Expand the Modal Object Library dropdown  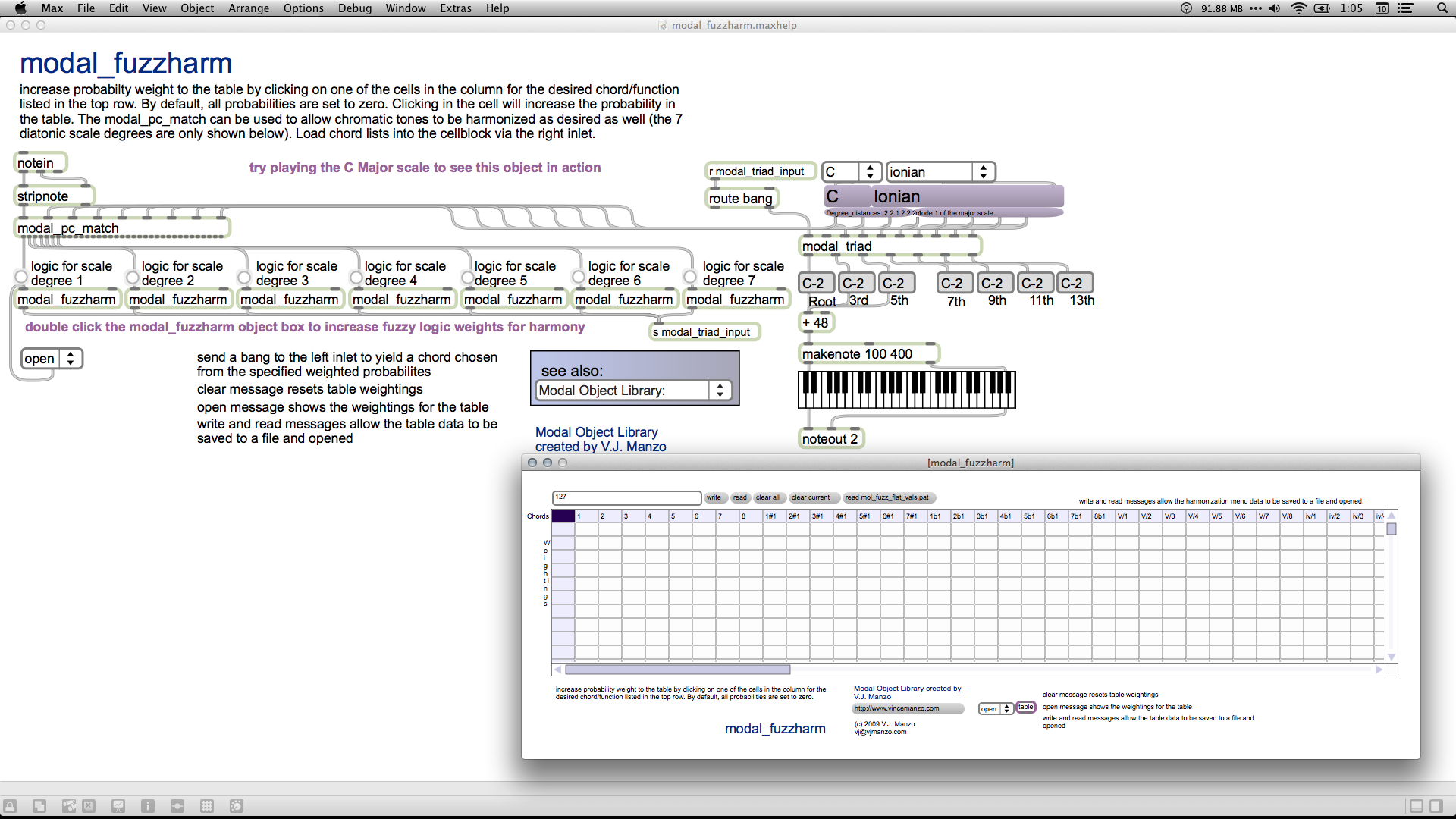point(722,390)
